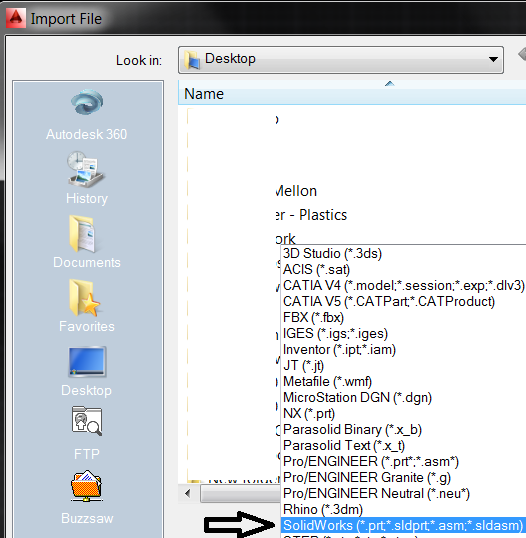The width and height of the screenshot is (526, 538).
Task: Select NX (*.prt) file type
Action: (x=404, y=414)
